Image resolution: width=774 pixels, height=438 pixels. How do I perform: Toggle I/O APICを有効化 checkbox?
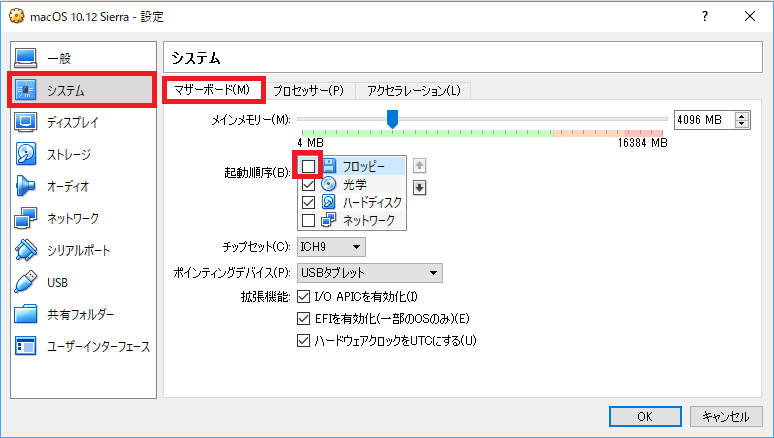pyautogui.click(x=303, y=297)
